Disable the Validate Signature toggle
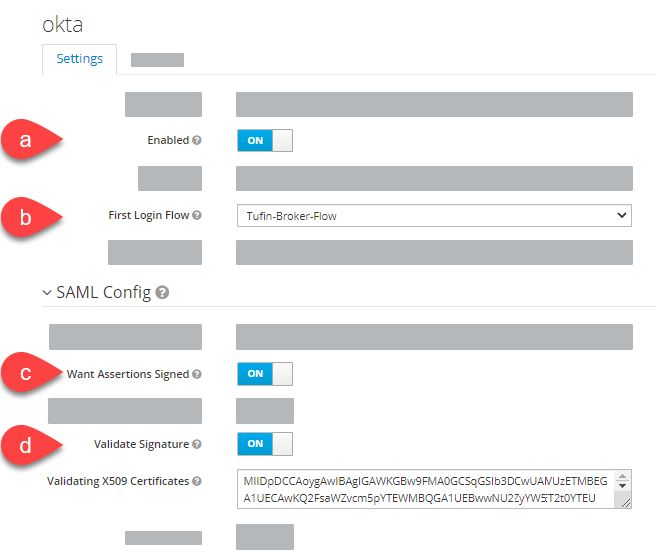Viewport: 656px width, 558px height. point(265,443)
